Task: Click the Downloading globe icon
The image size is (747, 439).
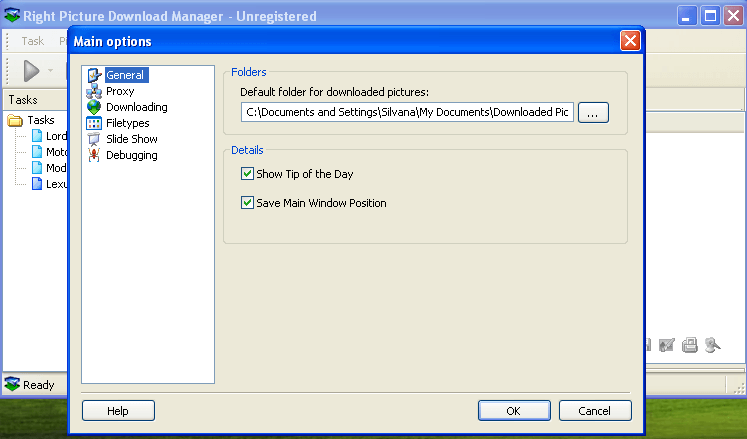Action: [94, 107]
